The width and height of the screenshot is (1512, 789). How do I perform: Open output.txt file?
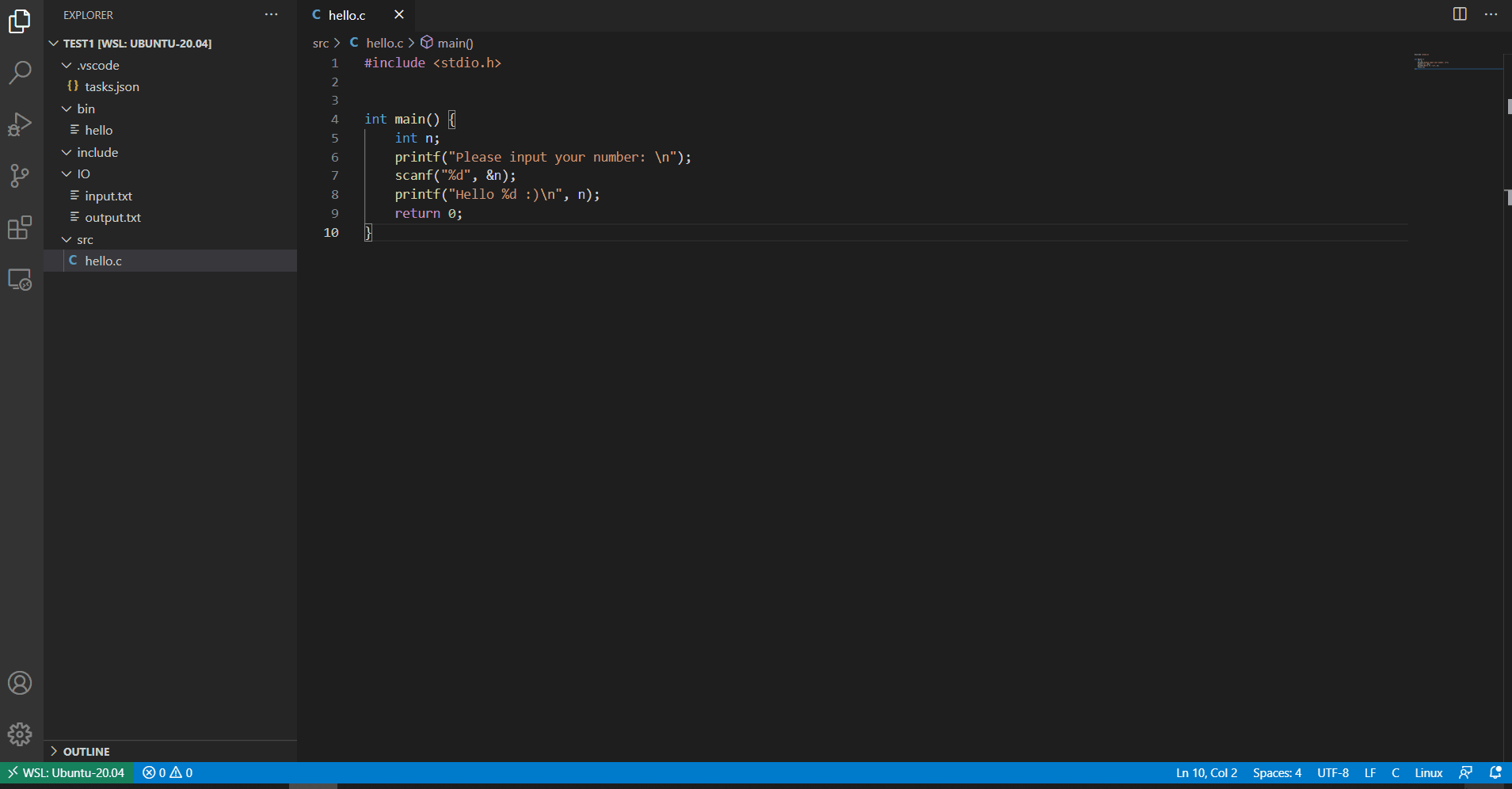coord(170,217)
